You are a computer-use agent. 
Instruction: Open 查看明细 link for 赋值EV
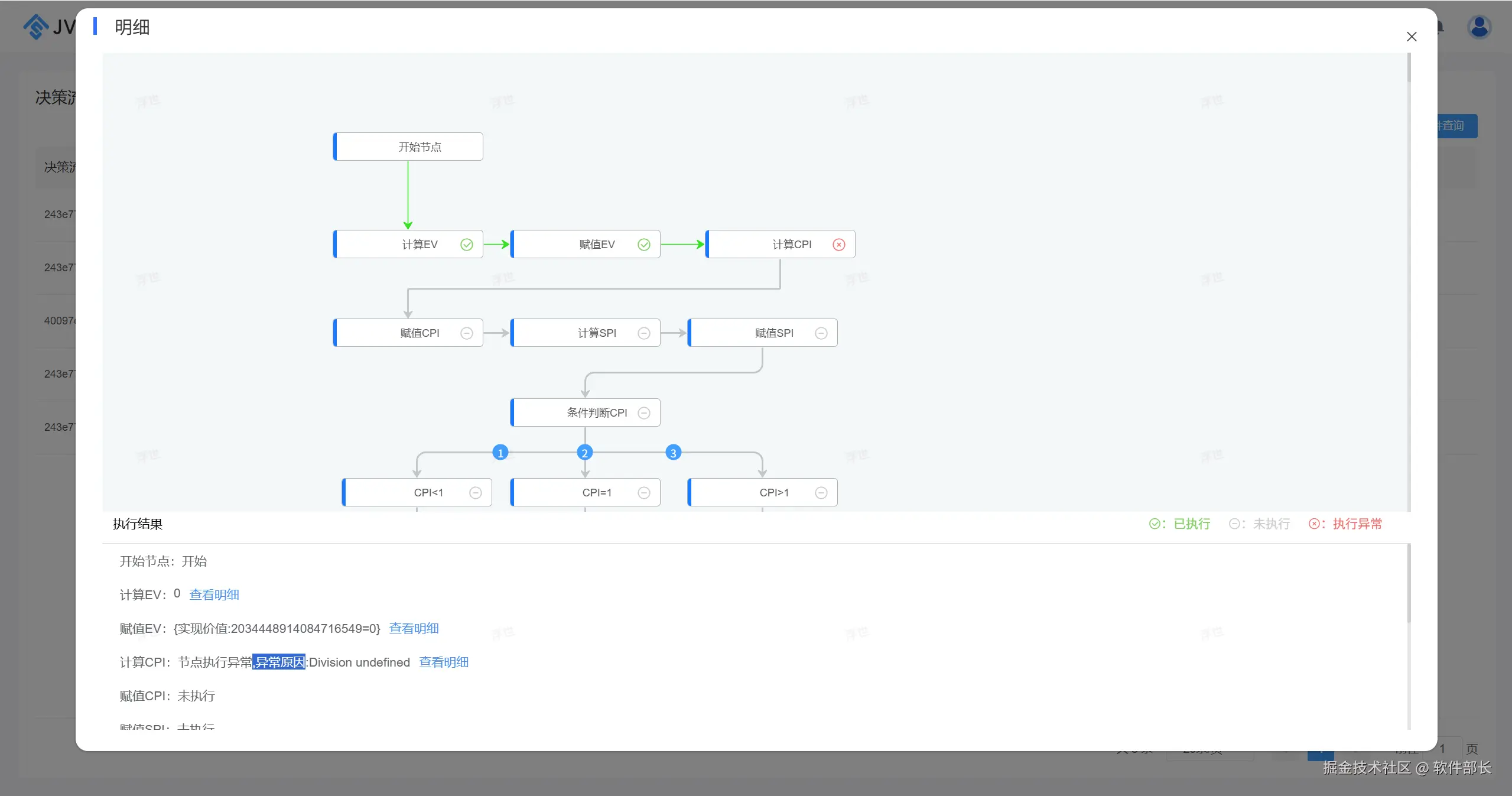coord(414,629)
